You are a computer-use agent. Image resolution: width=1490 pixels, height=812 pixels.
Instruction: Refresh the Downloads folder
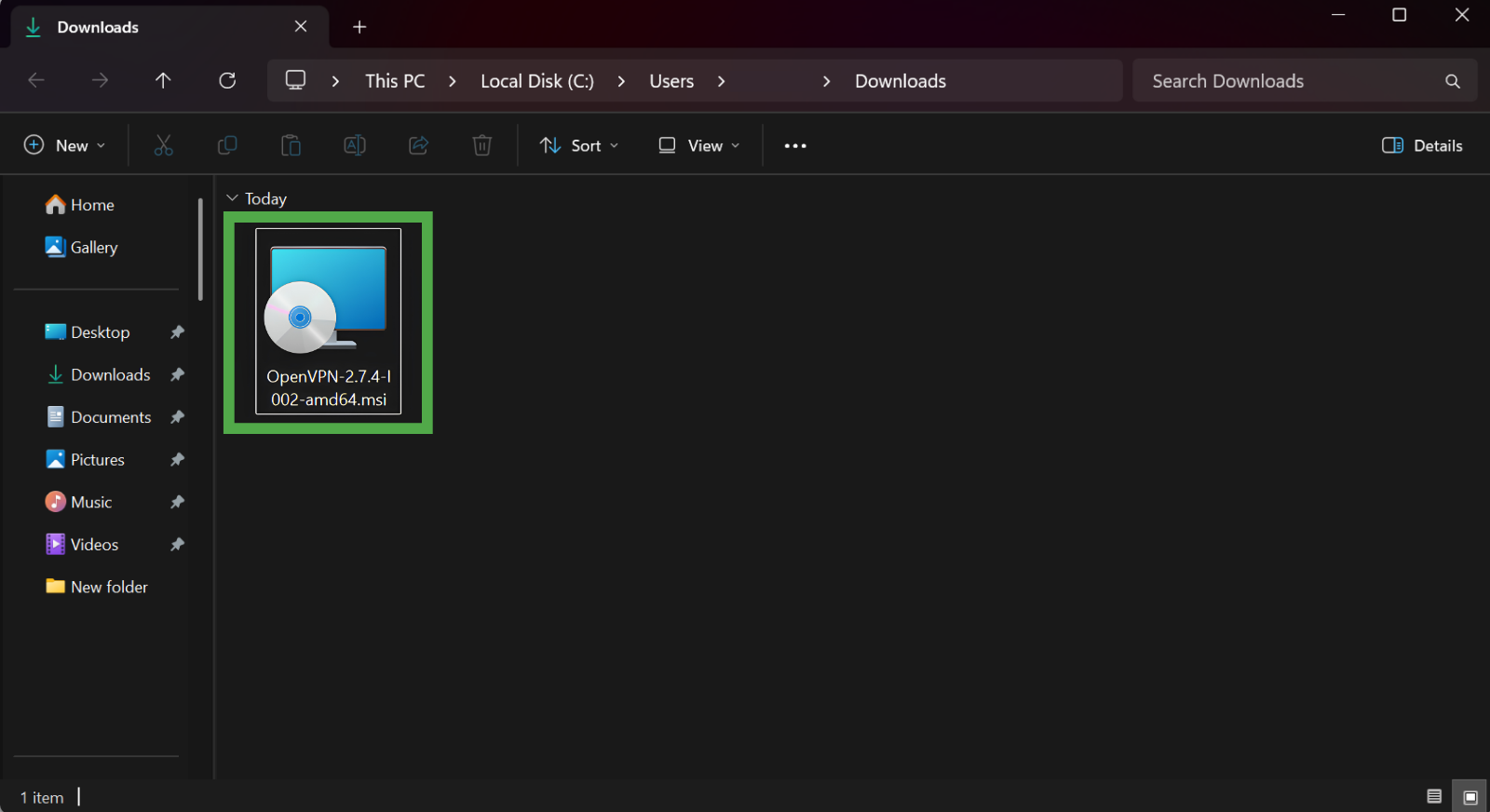[x=227, y=81]
